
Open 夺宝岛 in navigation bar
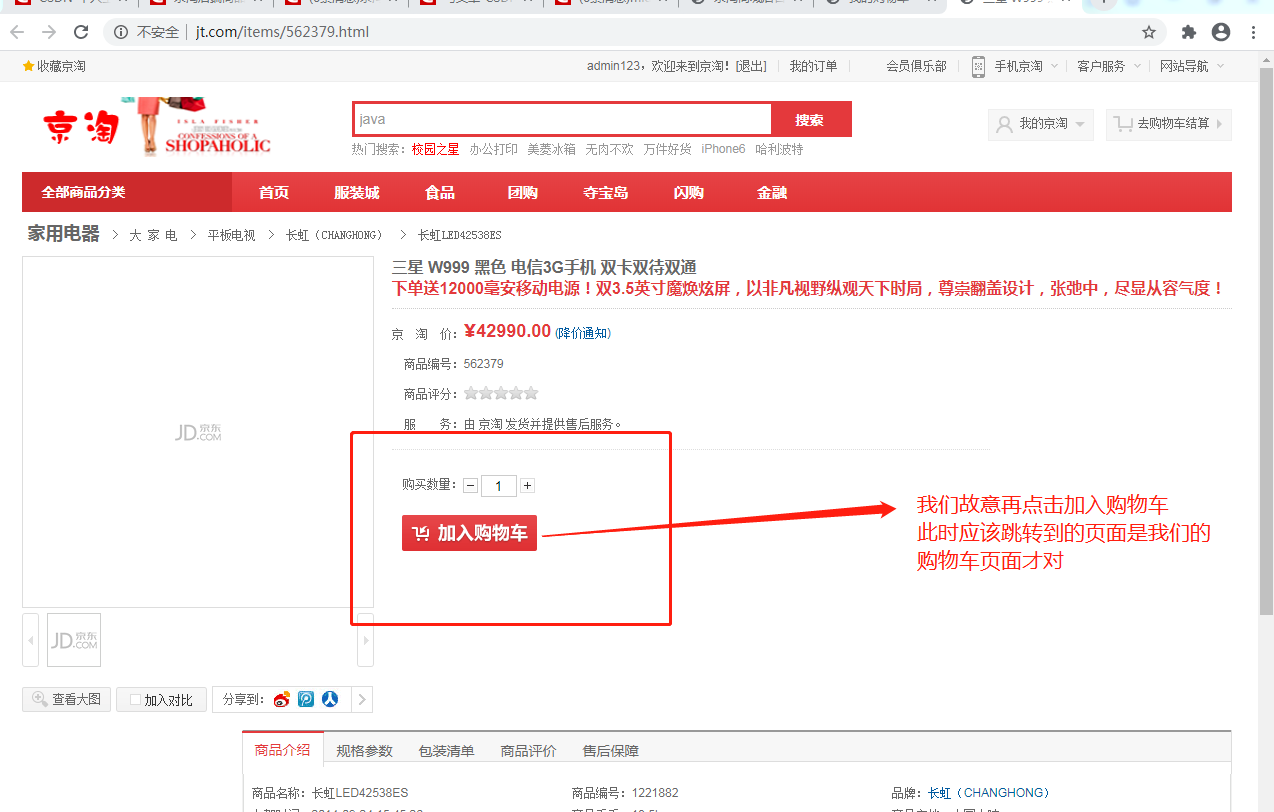click(x=606, y=192)
